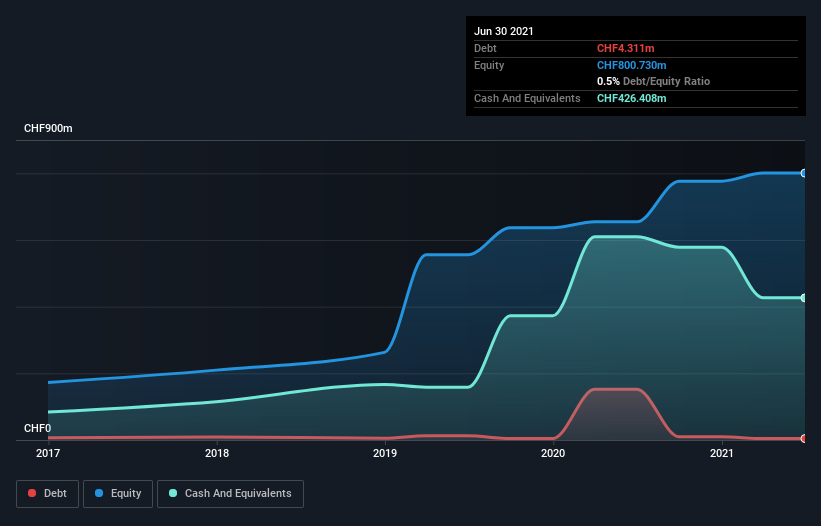
Task: Click the CHF4.311m debt value
Action: [x=626, y=48]
